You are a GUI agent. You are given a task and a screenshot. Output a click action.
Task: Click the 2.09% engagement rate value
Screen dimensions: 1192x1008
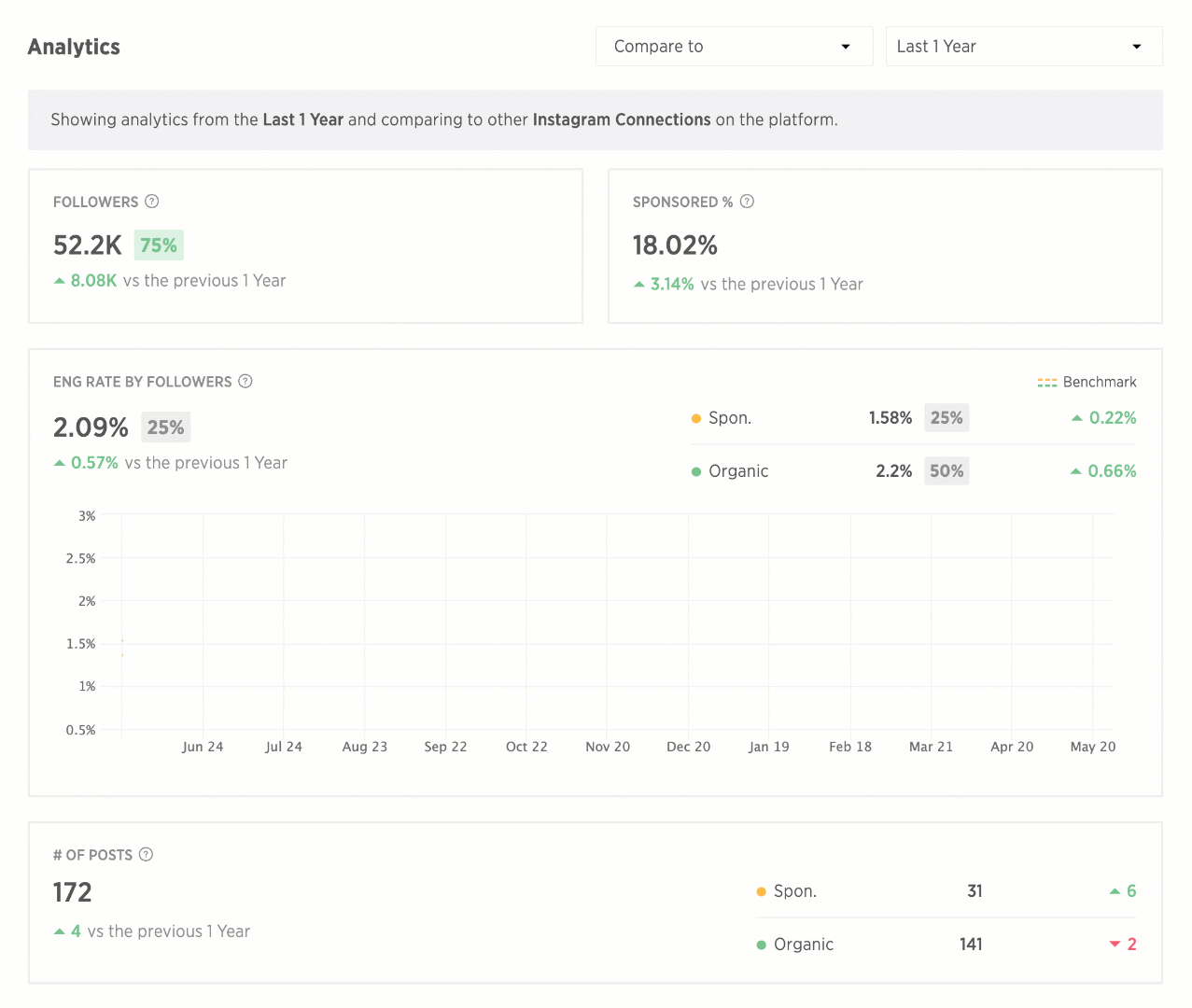point(91,427)
